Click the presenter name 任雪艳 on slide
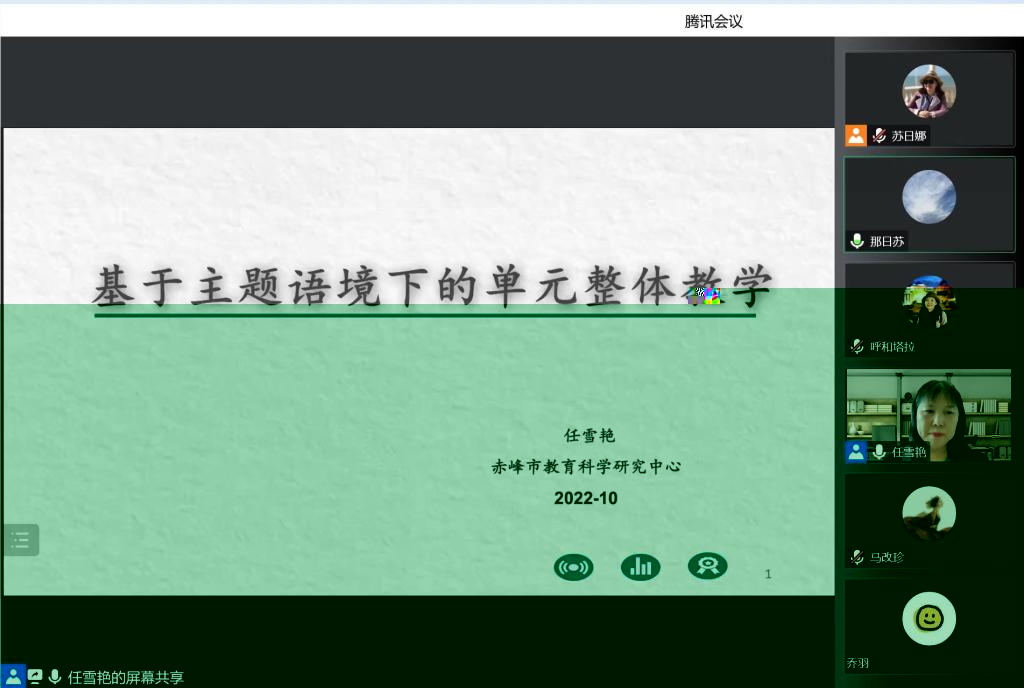This screenshot has width=1024, height=688. [x=589, y=435]
